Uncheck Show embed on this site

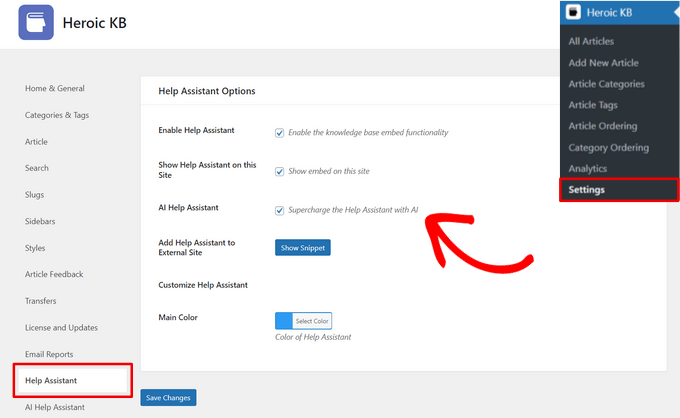click(x=280, y=171)
